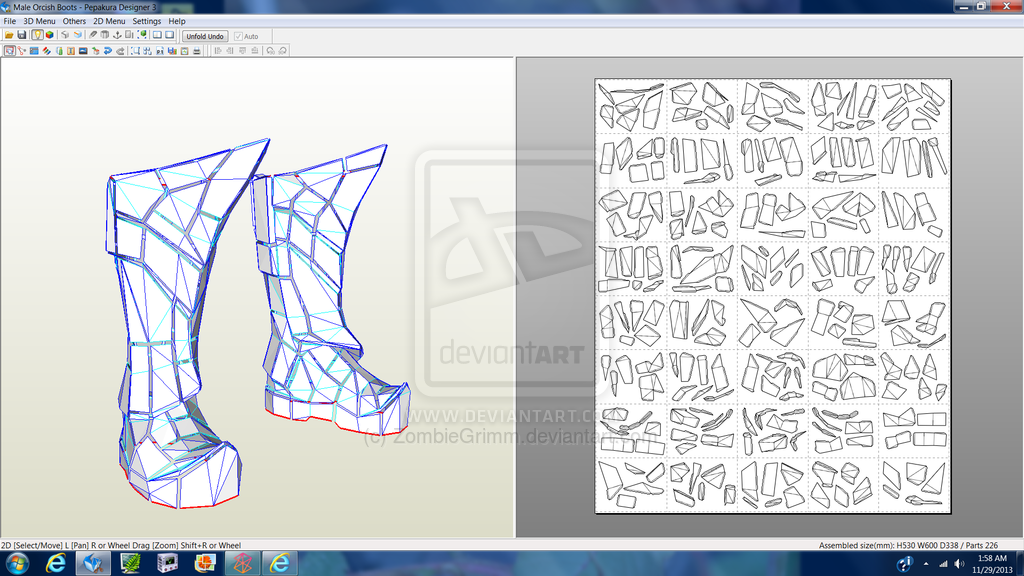The image size is (1024, 576).
Task: Open a file with the folder icon
Action: tap(9, 35)
